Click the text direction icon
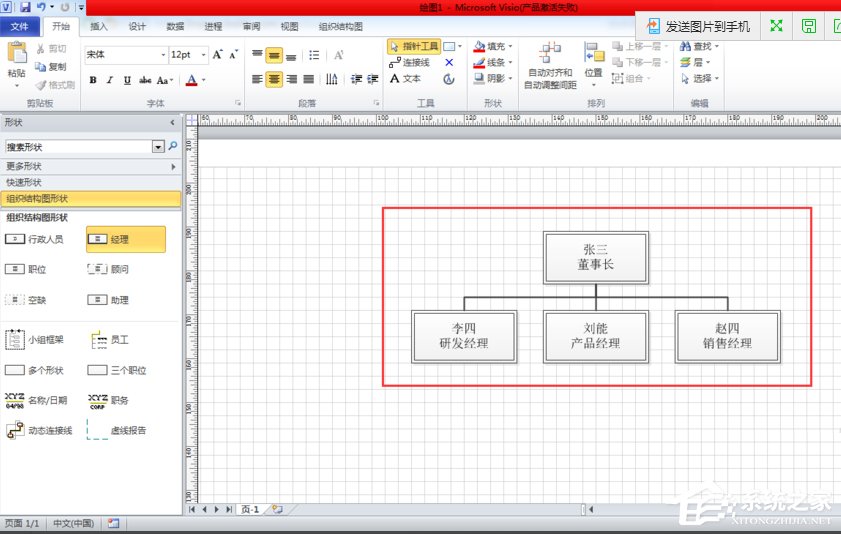 click(x=332, y=79)
